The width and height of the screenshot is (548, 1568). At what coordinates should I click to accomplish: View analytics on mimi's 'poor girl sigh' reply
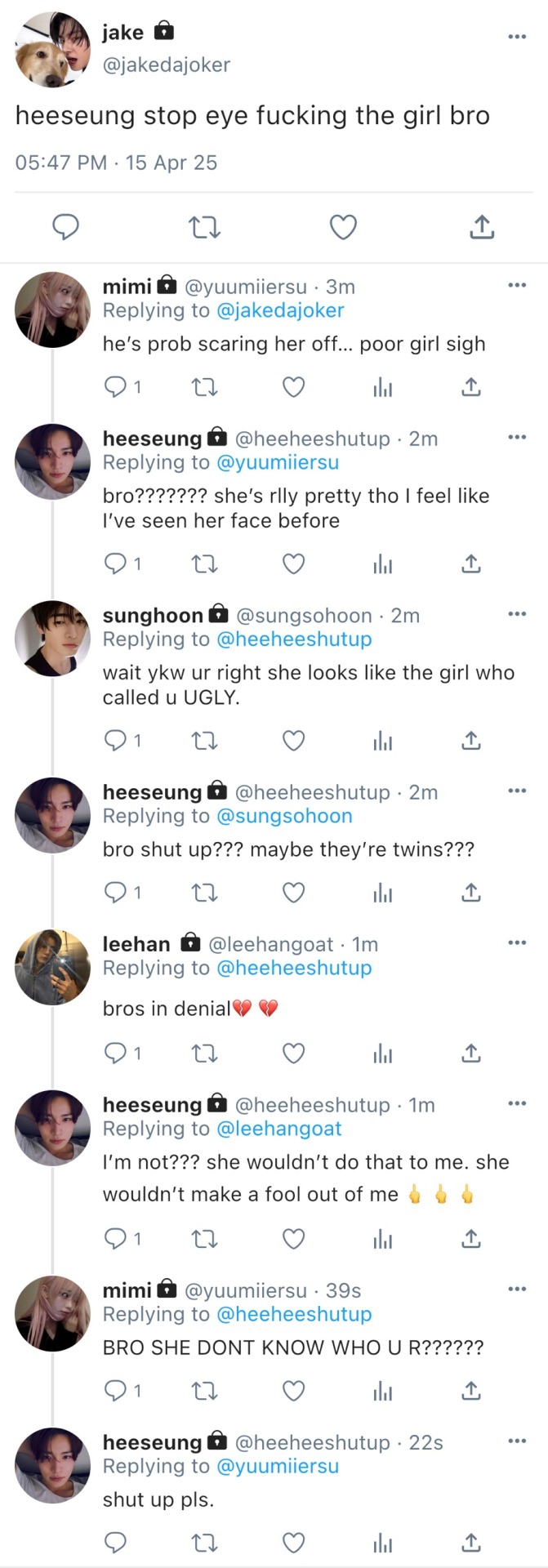point(382,387)
